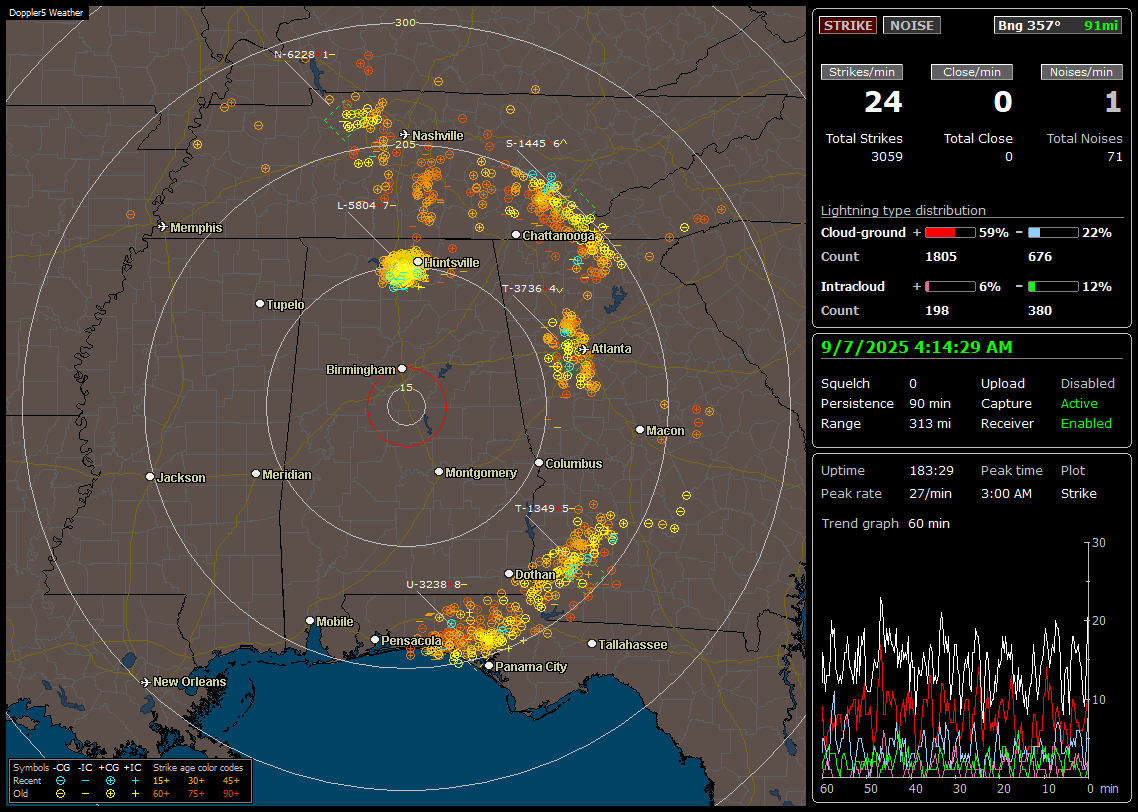The image size is (1138, 812).
Task: Click the 300 mile range ring label
Action: click(405, 22)
